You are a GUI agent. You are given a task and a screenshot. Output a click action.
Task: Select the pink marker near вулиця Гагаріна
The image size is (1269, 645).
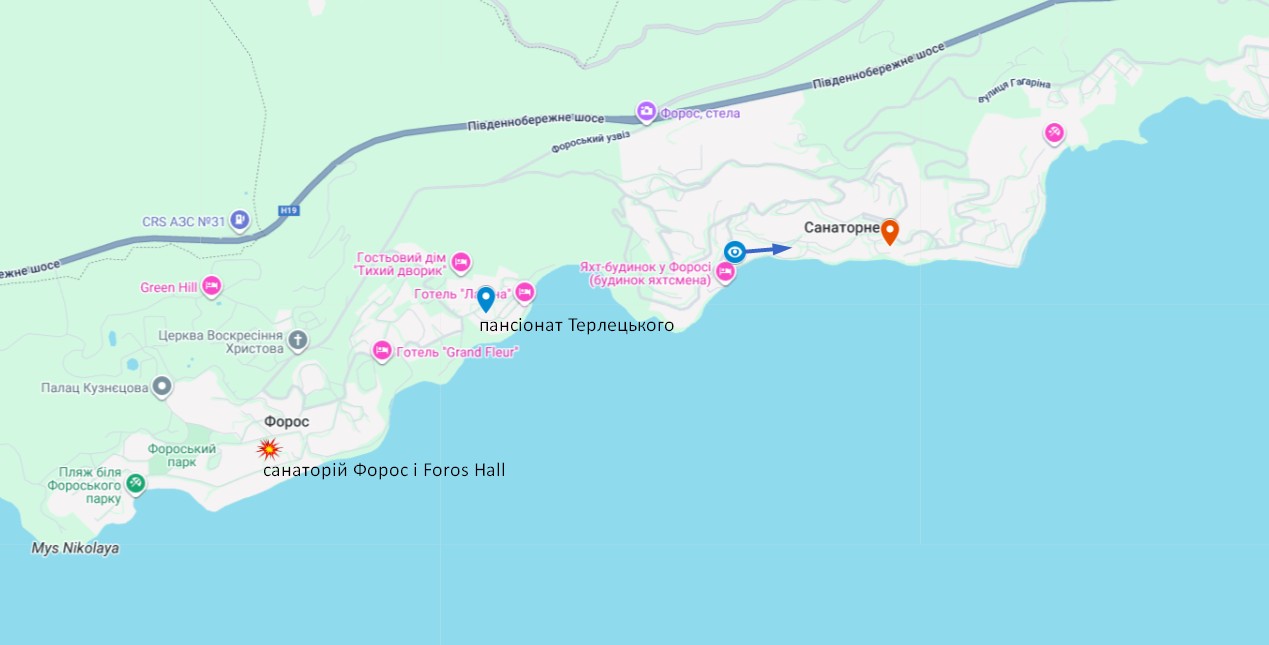pyautogui.click(x=1053, y=132)
